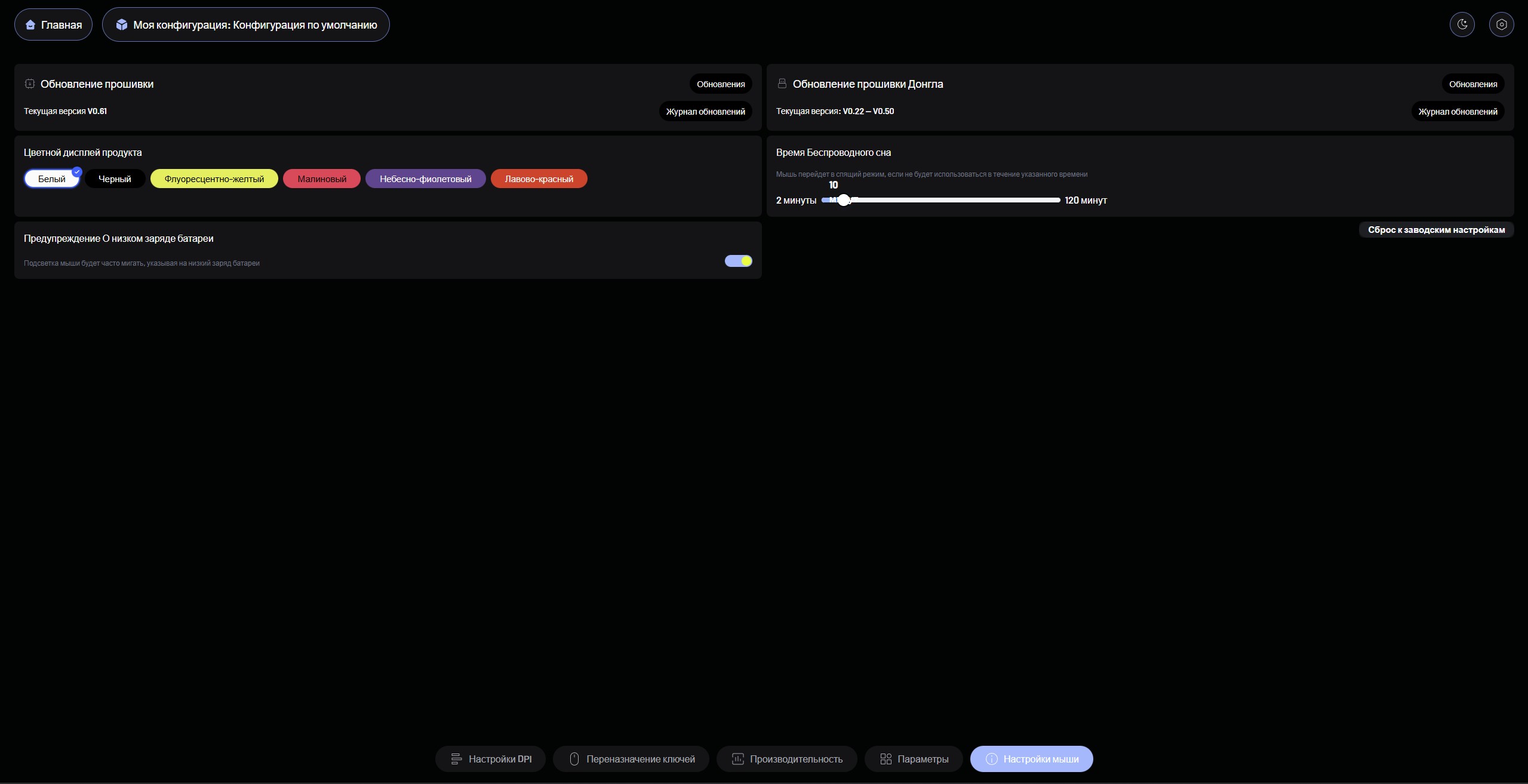
Task: Open the hexagon settings icon
Action: click(1501, 24)
